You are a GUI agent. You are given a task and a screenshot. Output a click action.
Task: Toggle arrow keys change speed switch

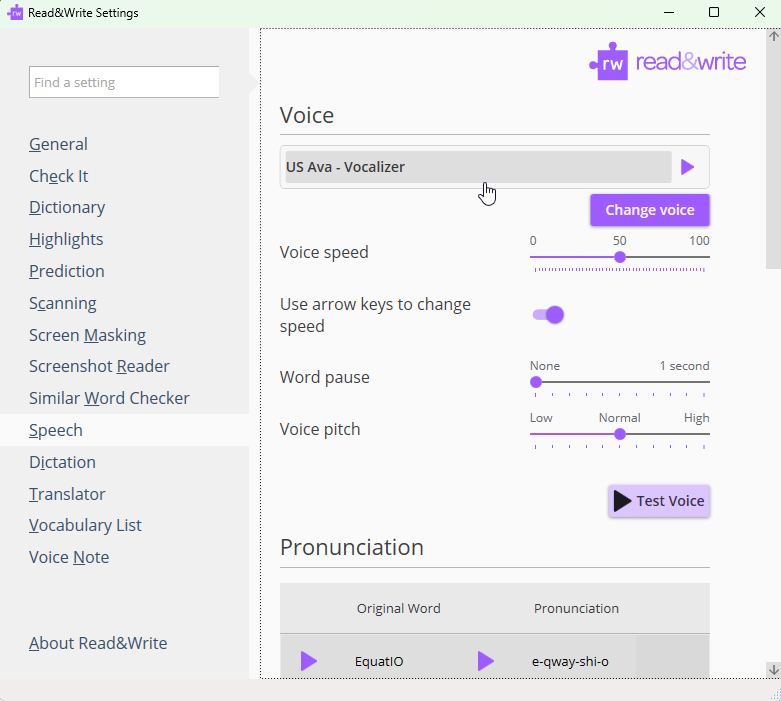[x=548, y=315]
